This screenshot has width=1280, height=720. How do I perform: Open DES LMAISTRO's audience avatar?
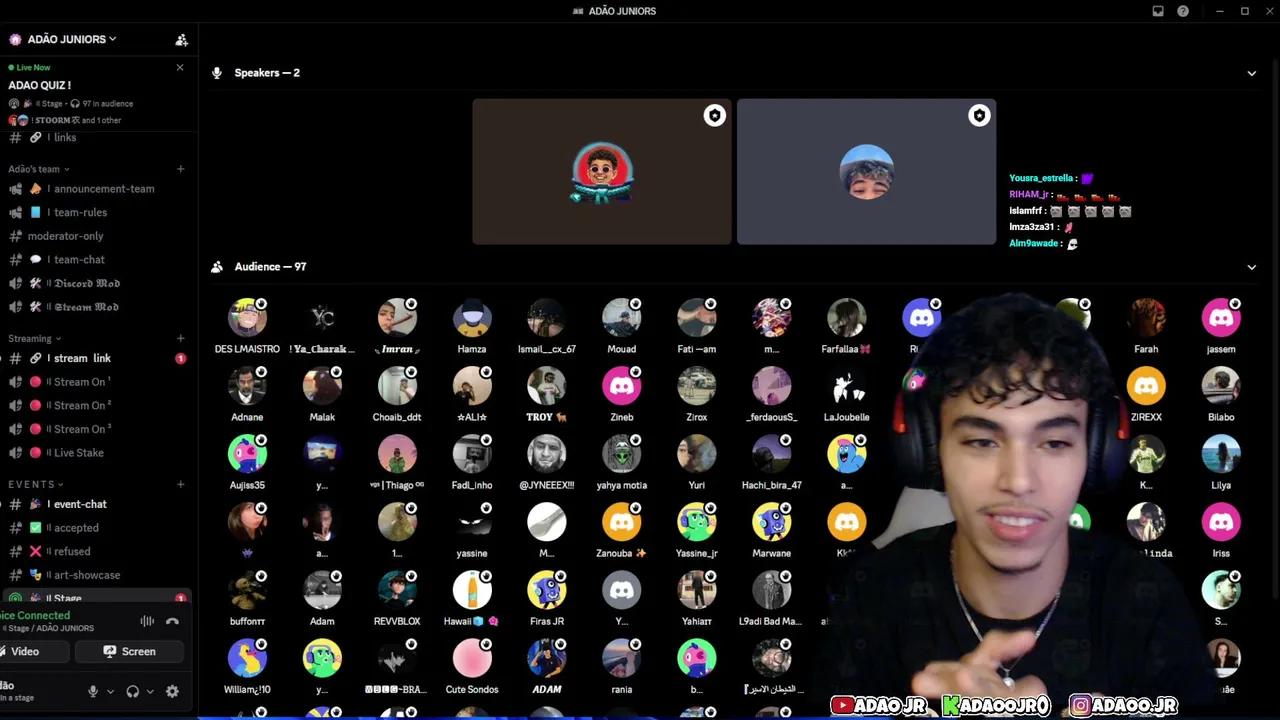tap(247, 318)
